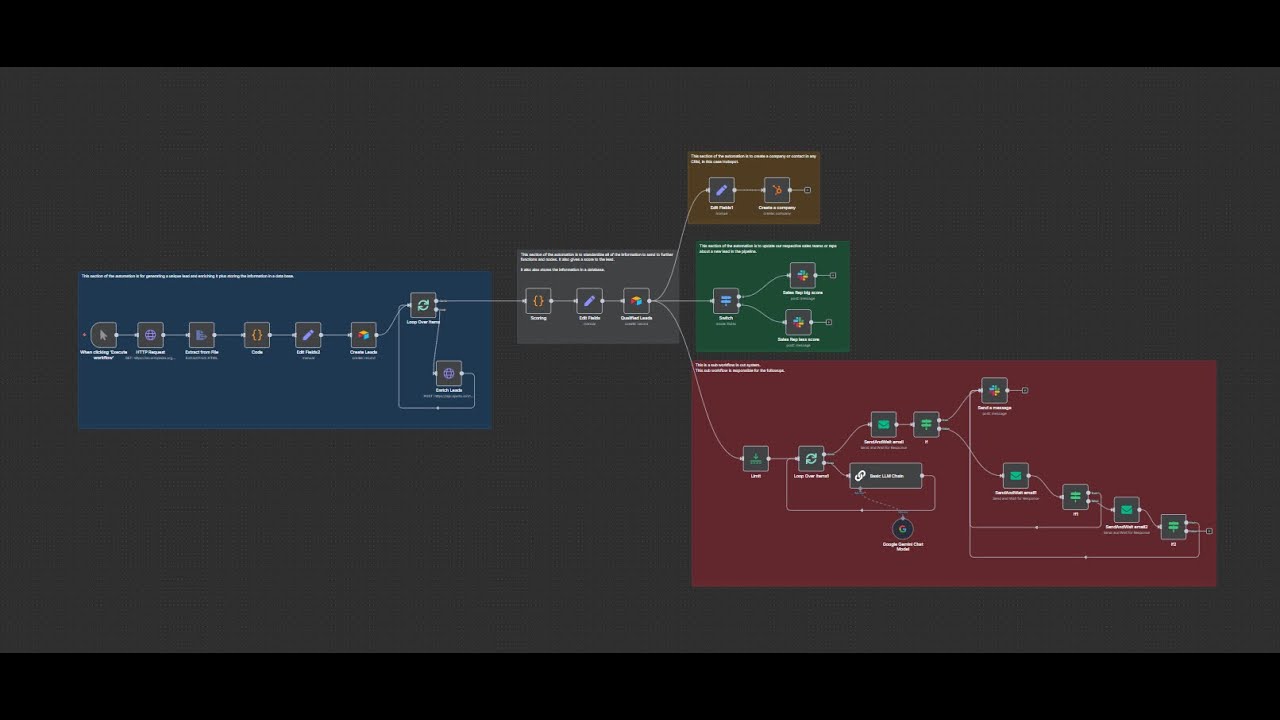Select the Scoring code node
This screenshot has width=1280, height=720.
[538, 301]
